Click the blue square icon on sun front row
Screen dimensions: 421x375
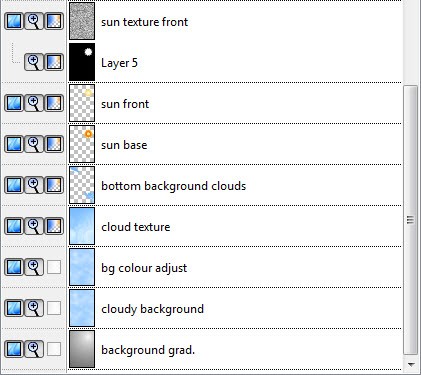pyautogui.click(x=14, y=103)
